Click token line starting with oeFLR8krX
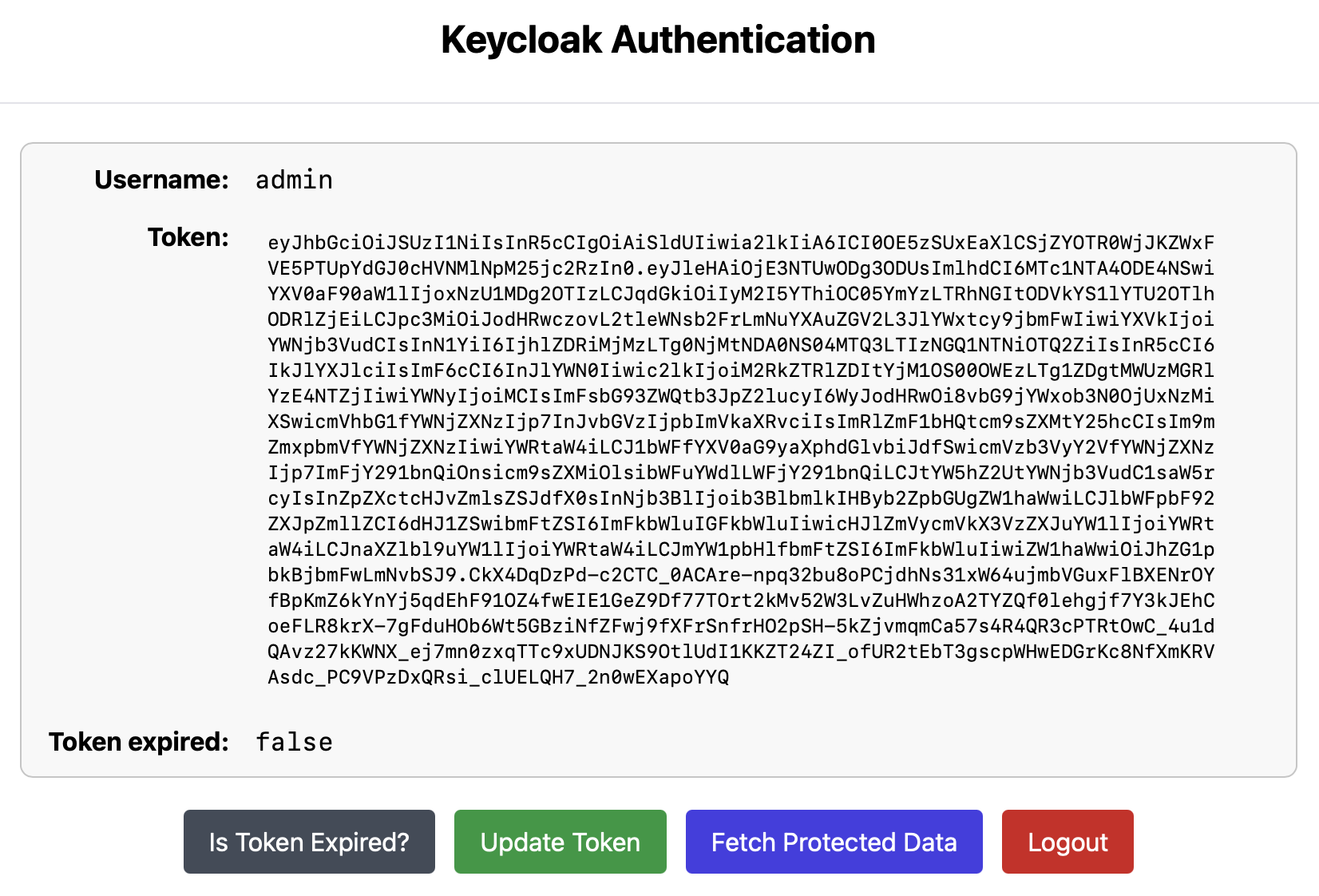Image resolution: width=1319 pixels, height=896 pixels. [741, 626]
